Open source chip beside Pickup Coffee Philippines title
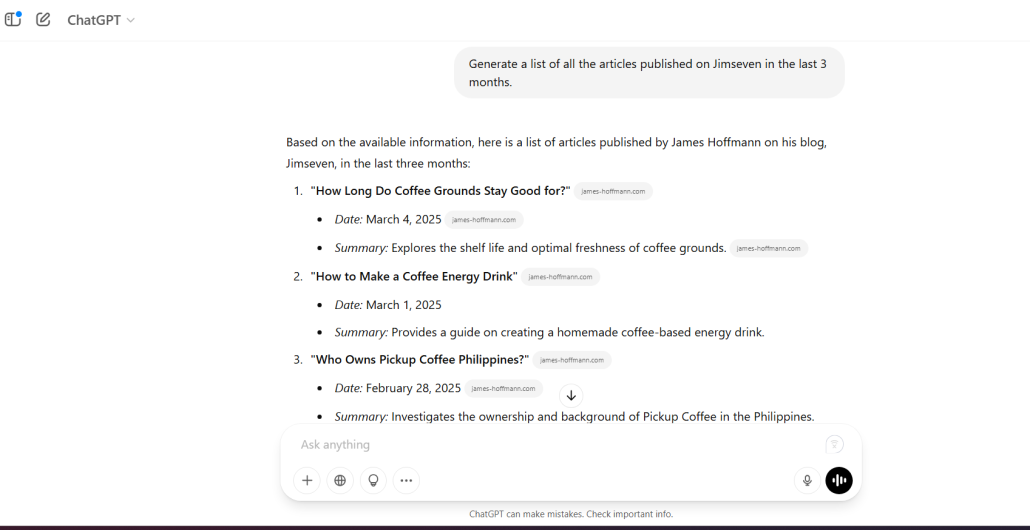Image resolution: width=1030 pixels, height=530 pixels. [x=572, y=360]
